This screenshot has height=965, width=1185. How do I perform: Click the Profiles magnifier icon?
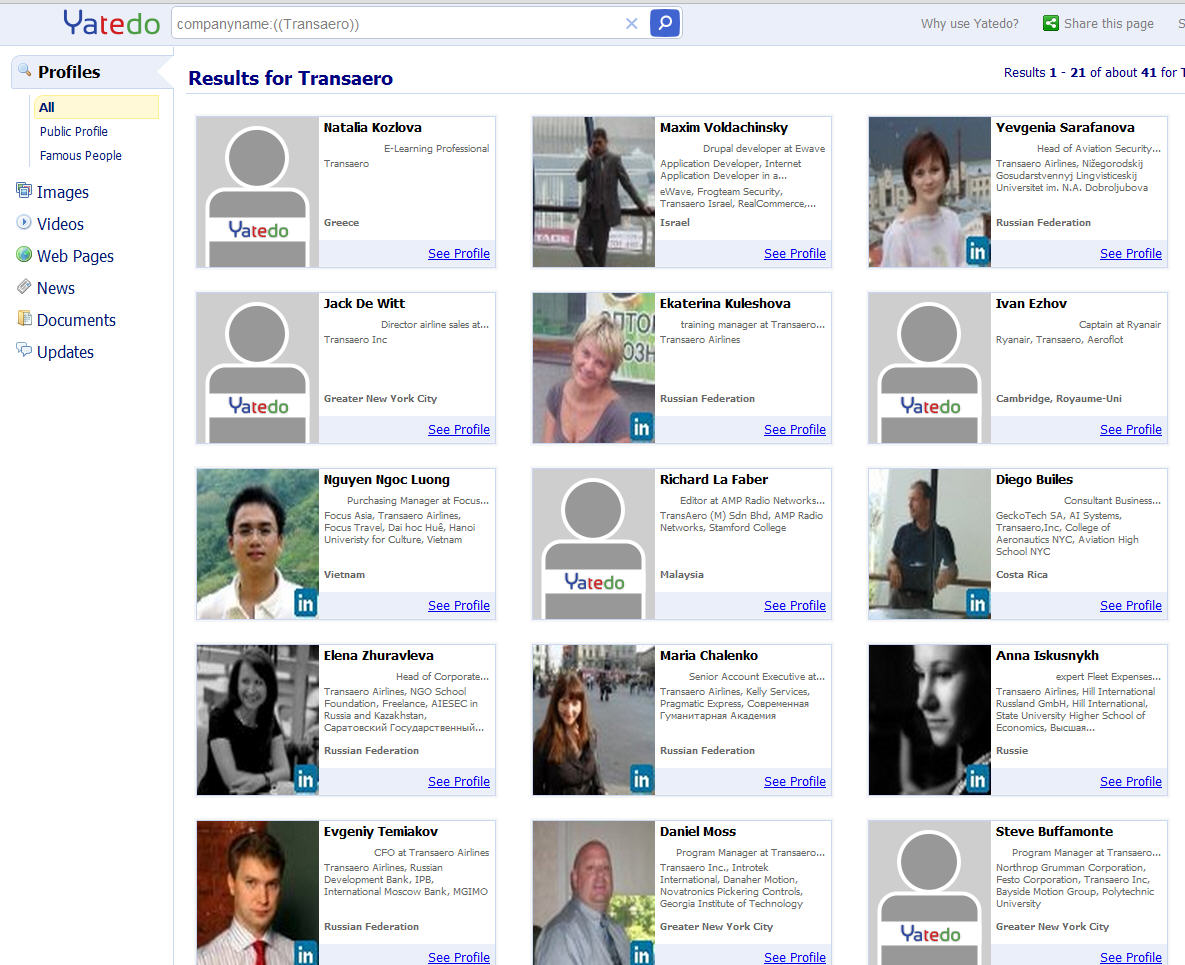[x=25, y=70]
